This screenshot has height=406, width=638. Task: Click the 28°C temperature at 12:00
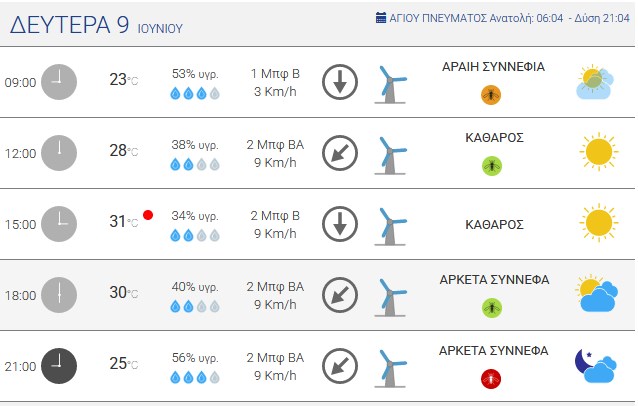click(x=124, y=151)
